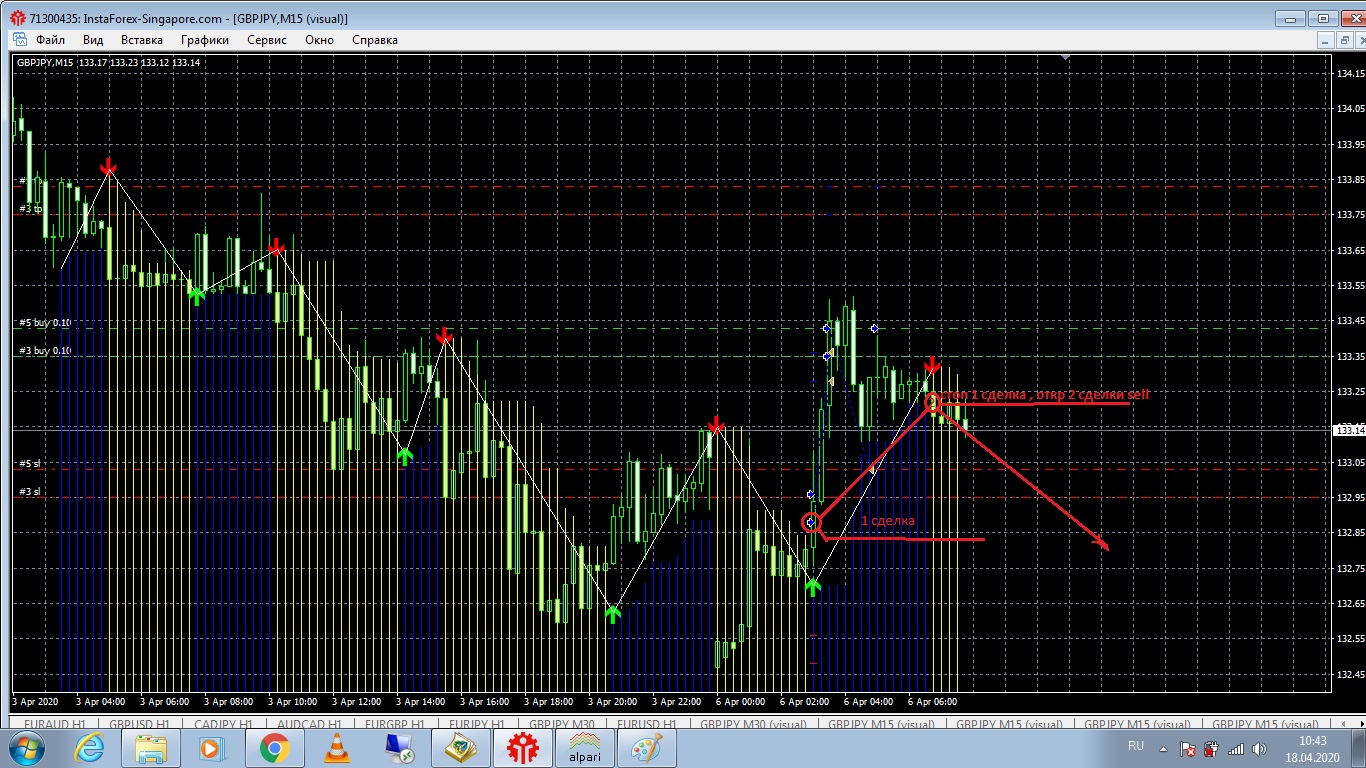Switch to the EURUSD H1 chart tab

point(646,724)
